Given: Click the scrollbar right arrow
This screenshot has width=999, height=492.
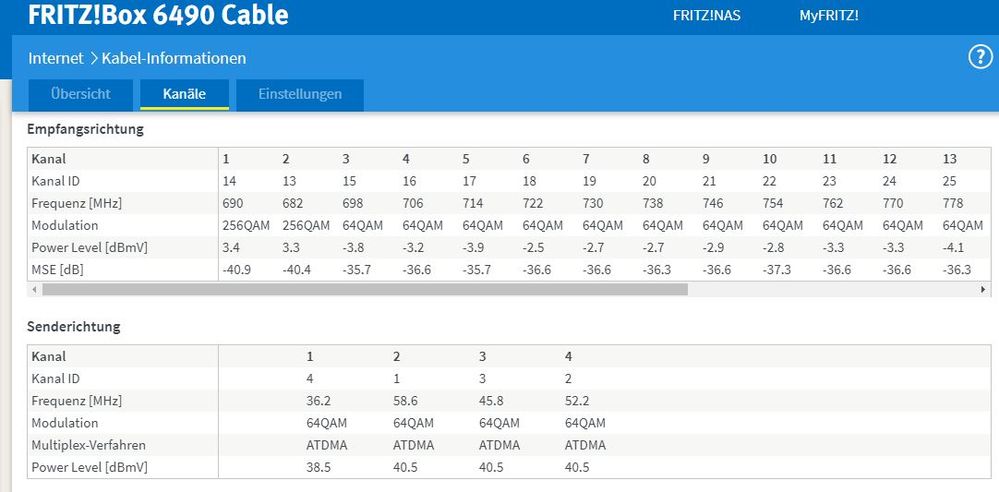Looking at the screenshot, I should (x=984, y=289).
